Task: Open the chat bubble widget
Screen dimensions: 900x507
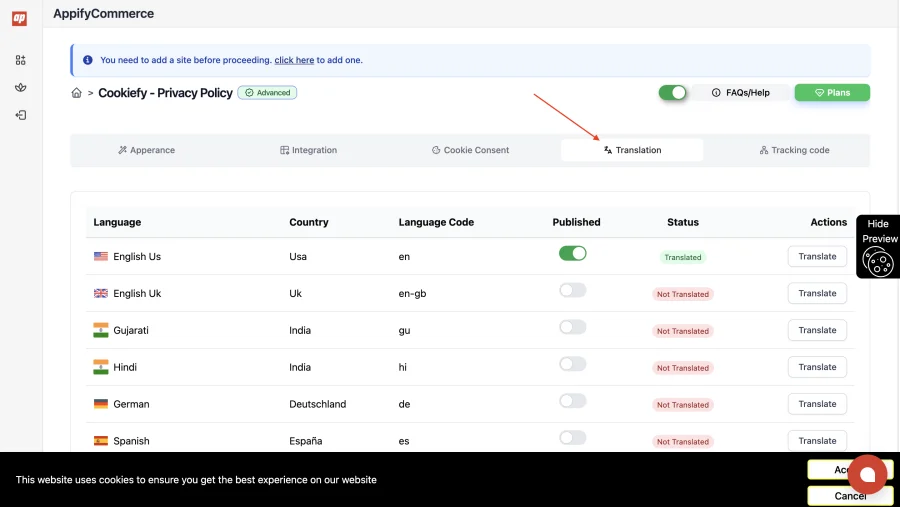Action: (x=867, y=474)
